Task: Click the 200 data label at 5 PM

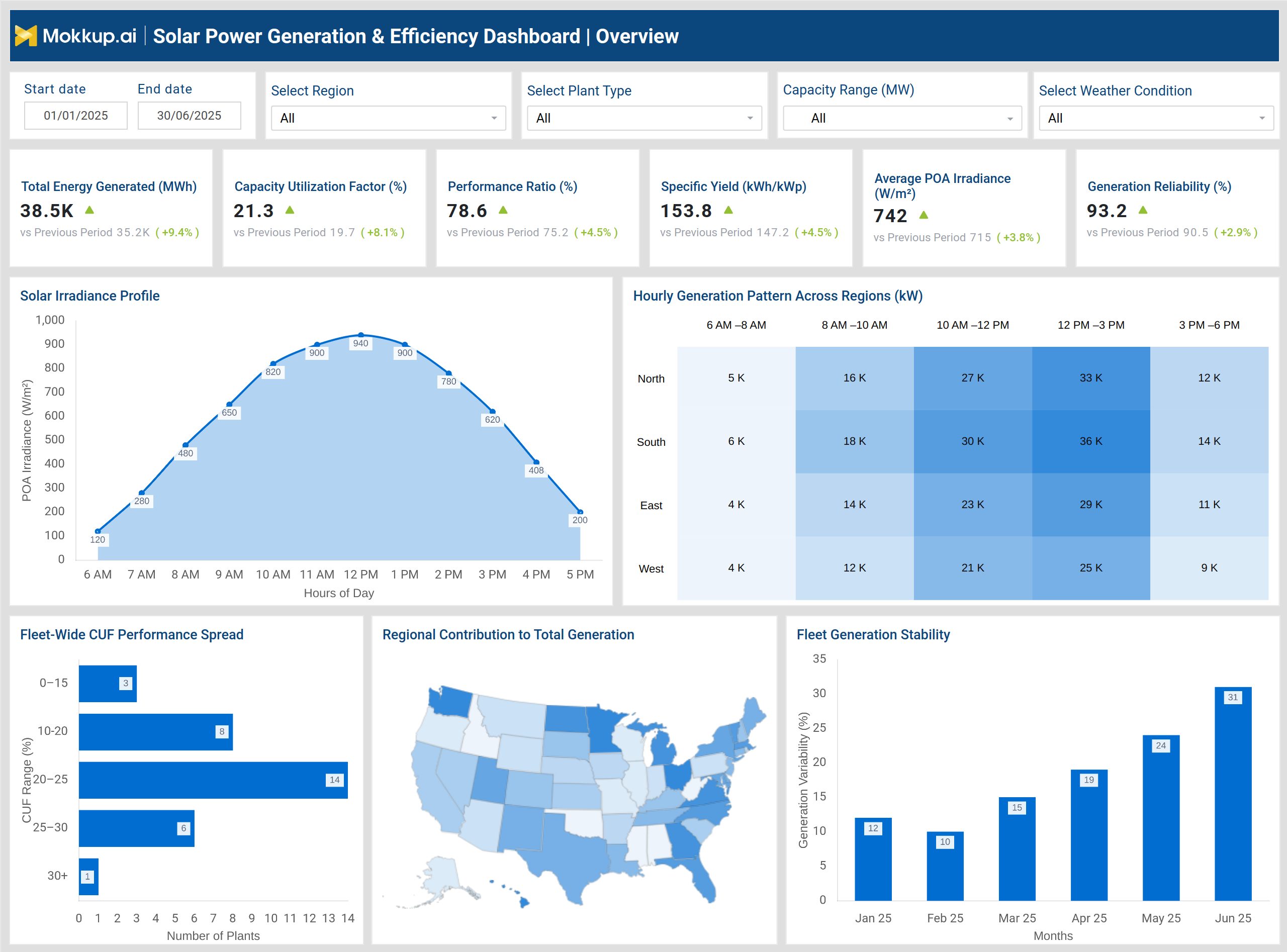Action: [x=580, y=520]
